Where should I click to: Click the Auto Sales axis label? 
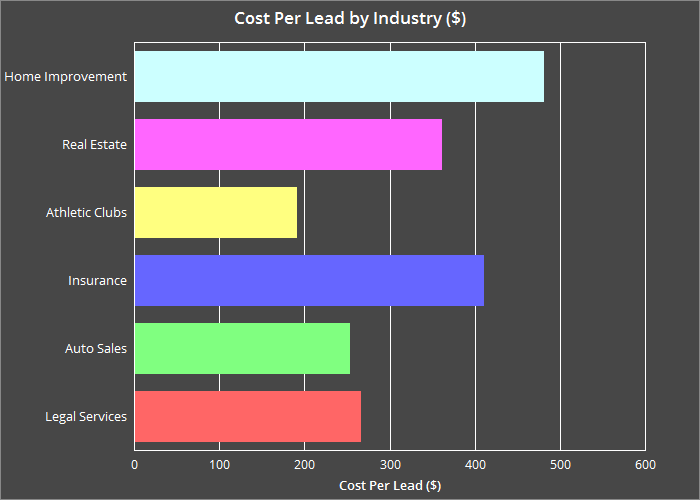(96, 348)
